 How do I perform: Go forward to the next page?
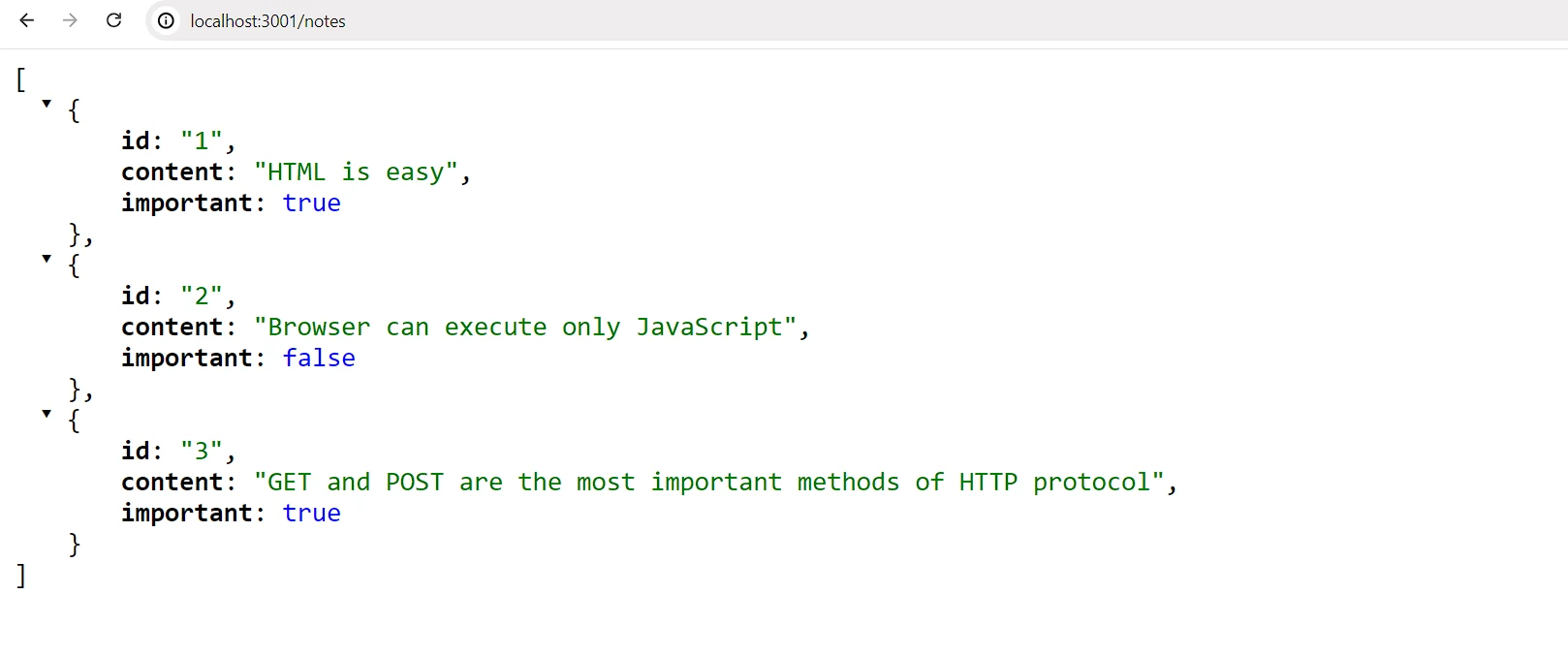click(x=70, y=20)
